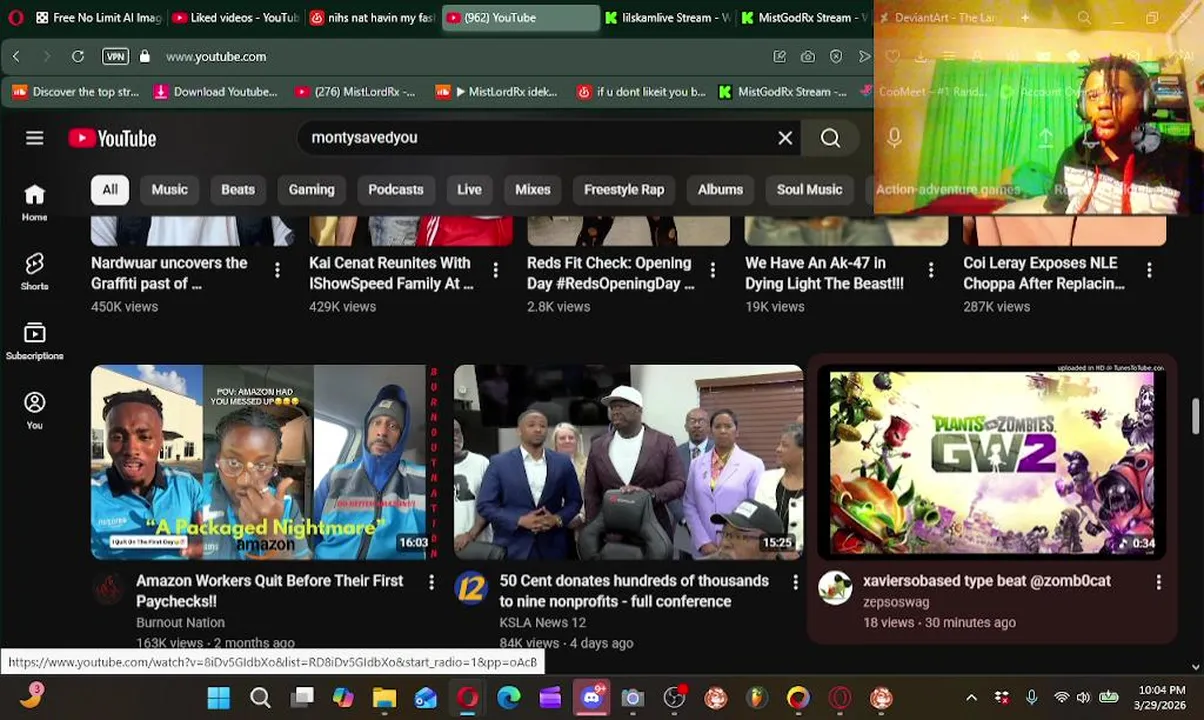The width and height of the screenshot is (1204, 720).
Task: Click the zepsoswag channel avatar
Action: [835, 588]
